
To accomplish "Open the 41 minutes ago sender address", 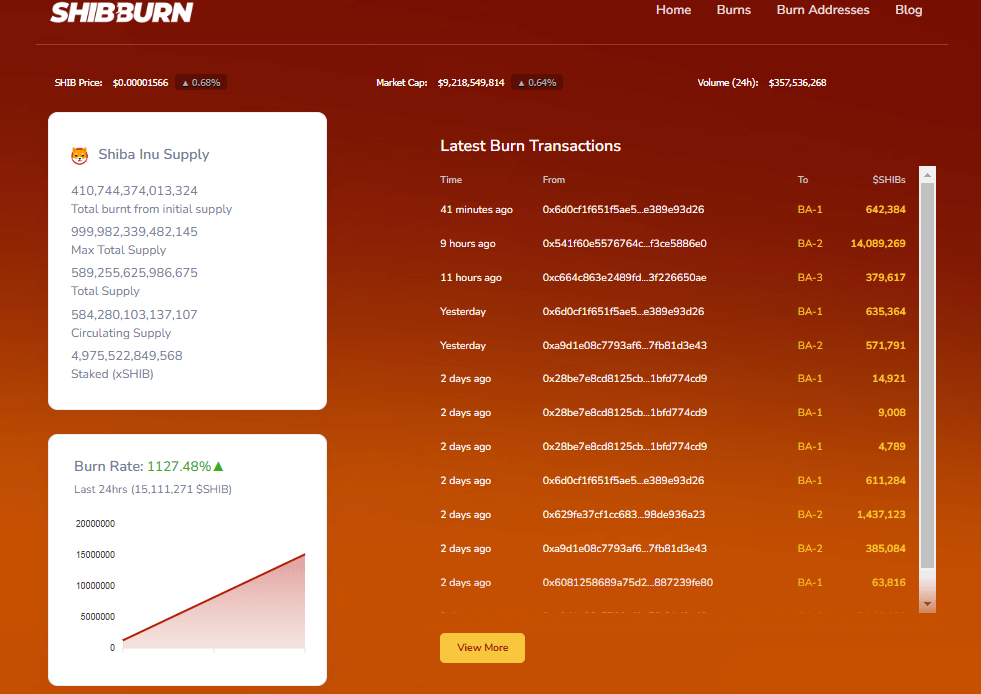I will [623, 210].
